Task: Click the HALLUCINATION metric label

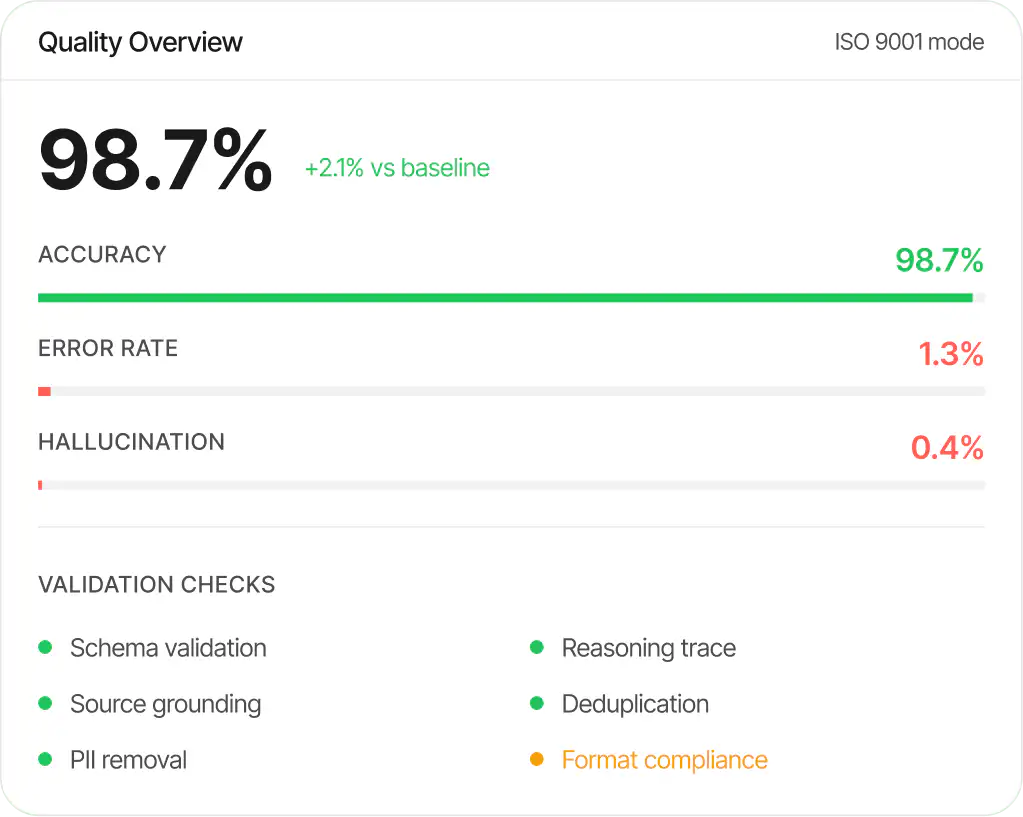Action: tap(131, 442)
